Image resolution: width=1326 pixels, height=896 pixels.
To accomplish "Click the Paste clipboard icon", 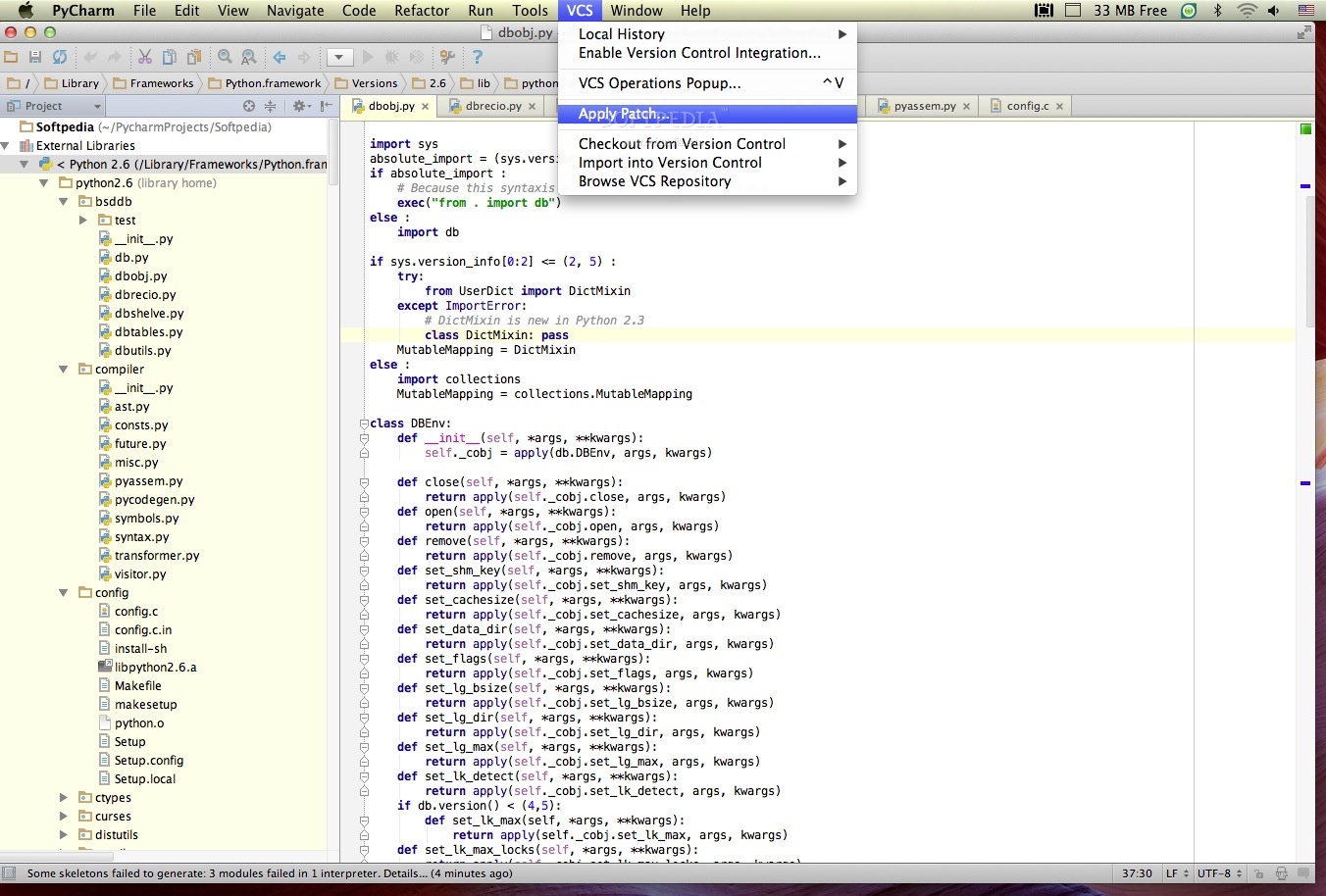I will (x=194, y=58).
